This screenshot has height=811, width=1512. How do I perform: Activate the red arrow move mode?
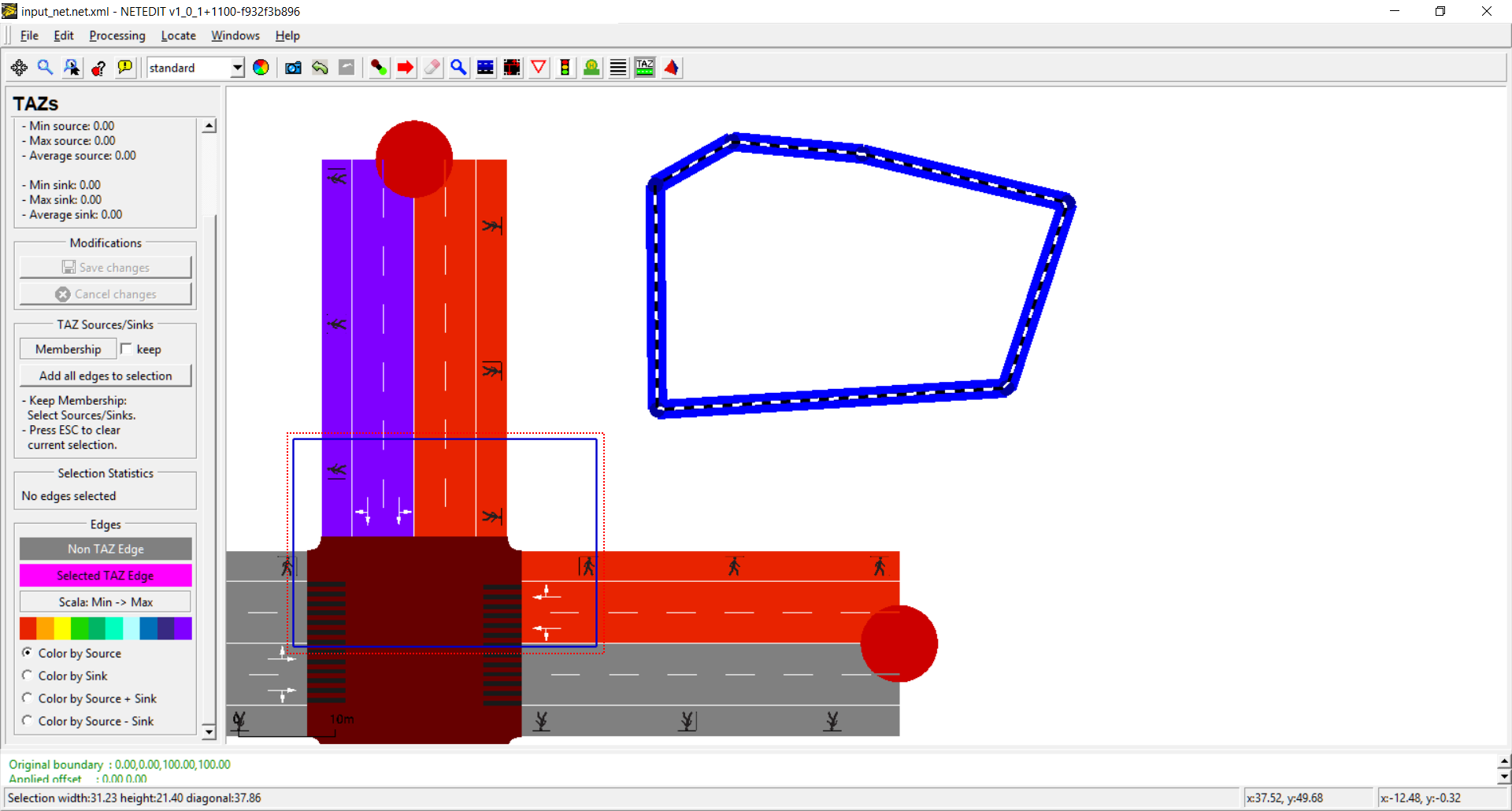click(x=406, y=68)
